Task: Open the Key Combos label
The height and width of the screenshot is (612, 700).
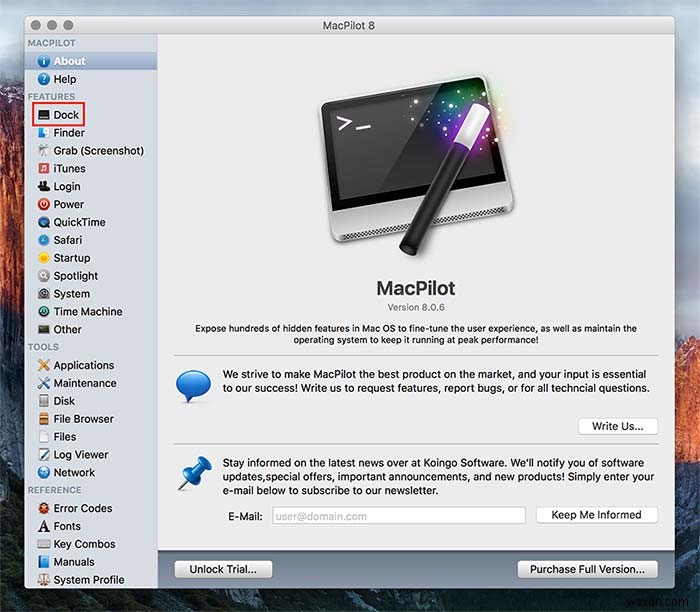Action: click(84, 544)
